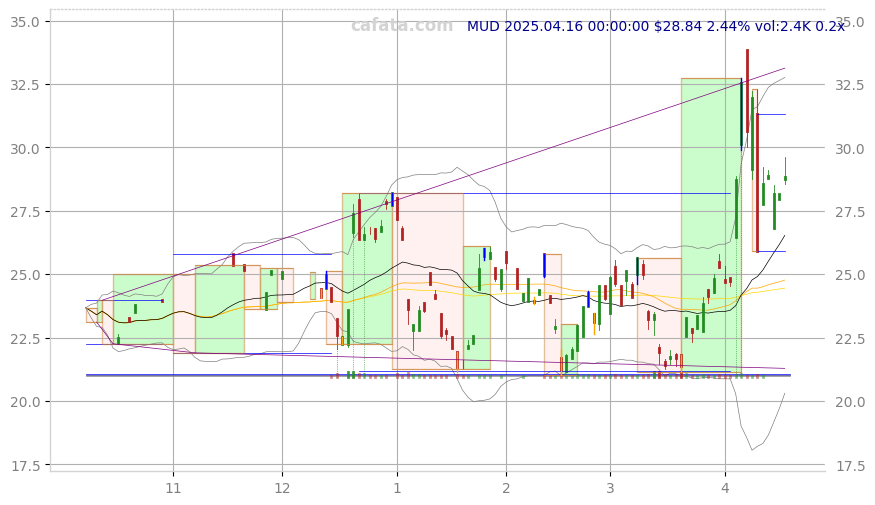The width and height of the screenshot is (875, 505).
Task: Click the left axis label 22.5
Action: point(25,339)
